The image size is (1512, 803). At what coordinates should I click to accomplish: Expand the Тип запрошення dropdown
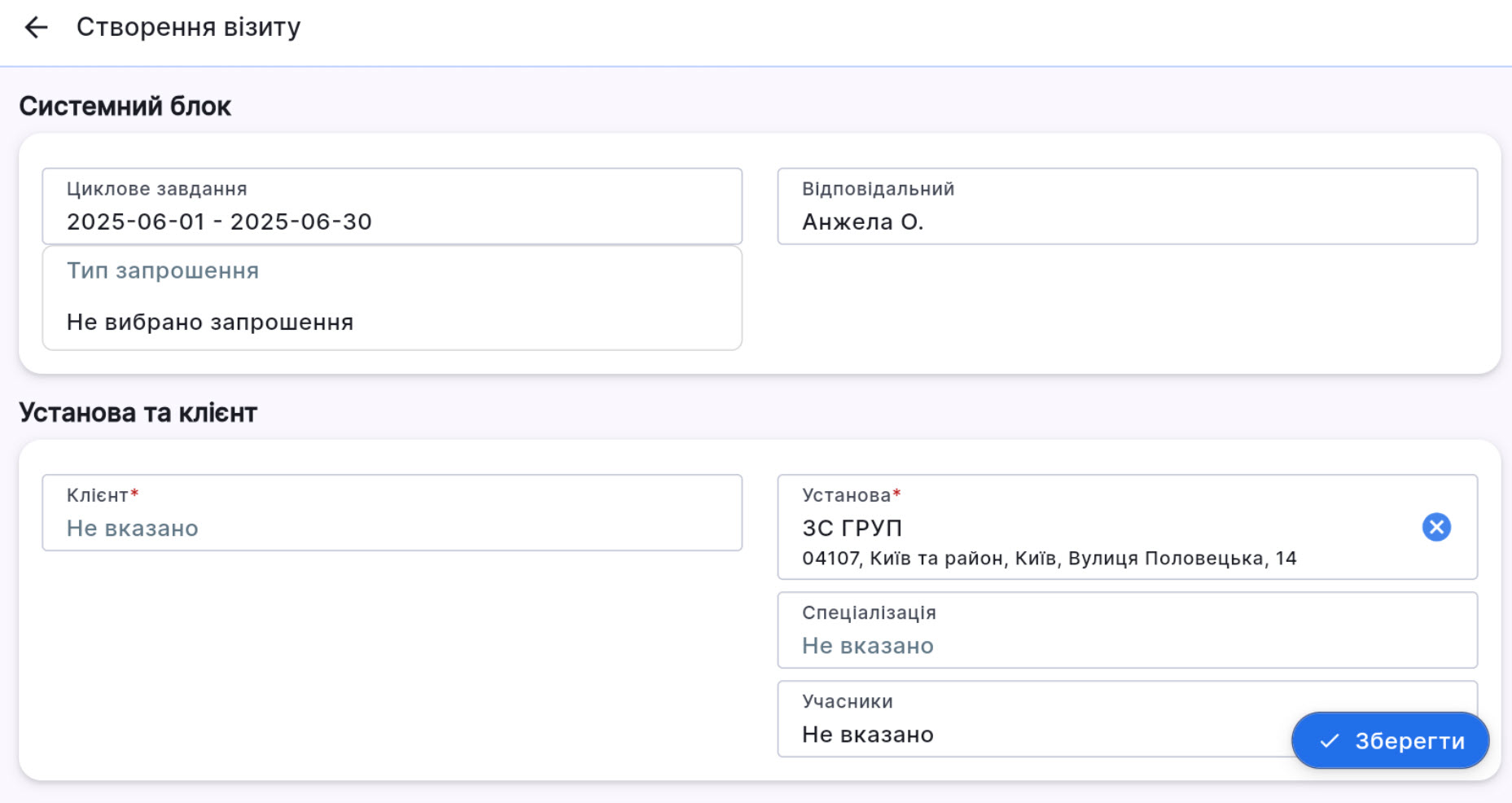[392, 298]
